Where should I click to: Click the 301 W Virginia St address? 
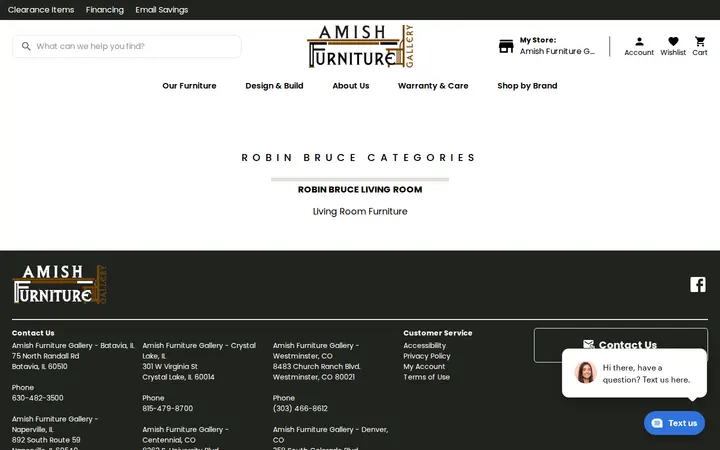[x=170, y=367]
